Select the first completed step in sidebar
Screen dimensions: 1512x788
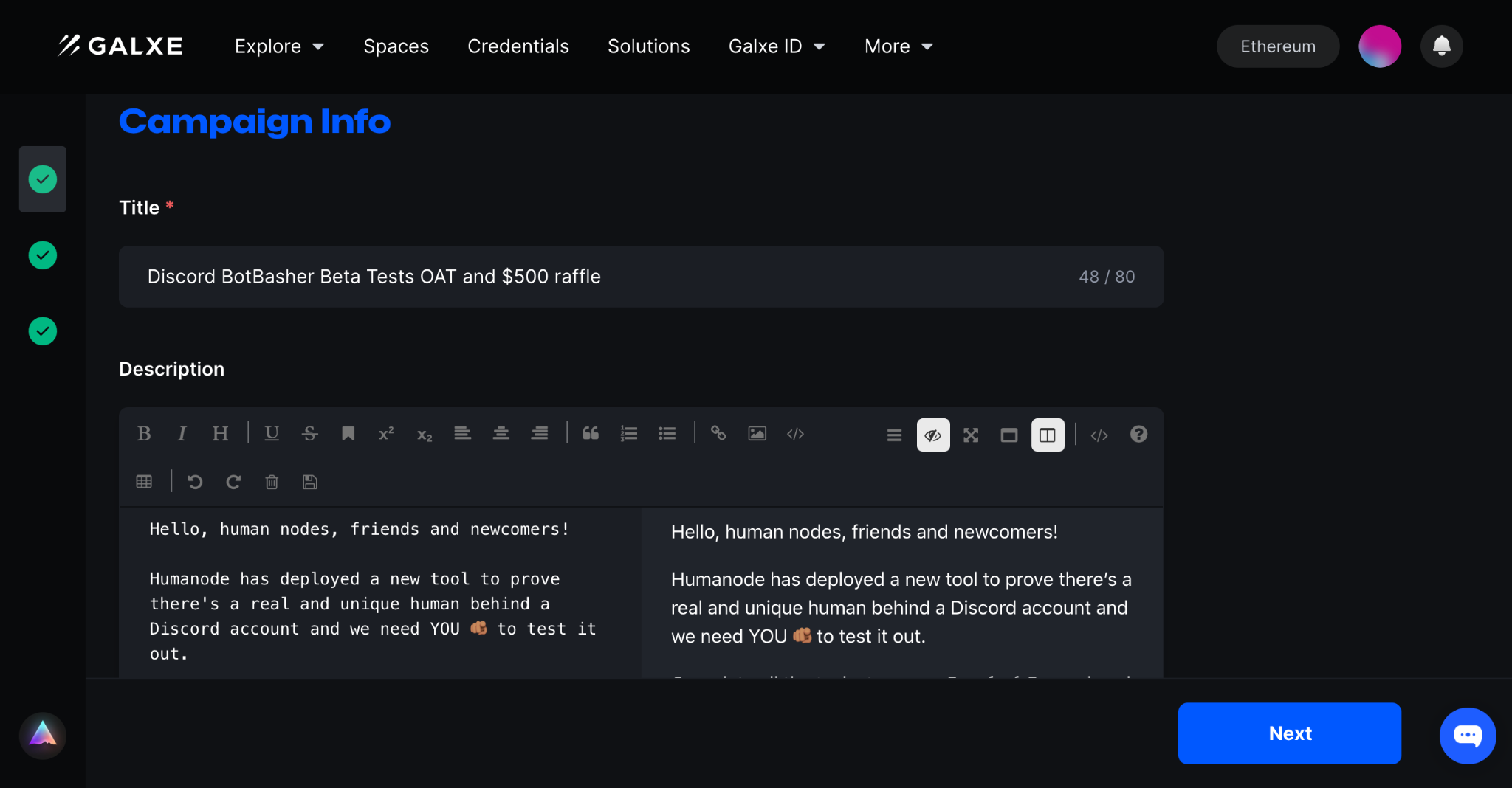click(x=43, y=179)
